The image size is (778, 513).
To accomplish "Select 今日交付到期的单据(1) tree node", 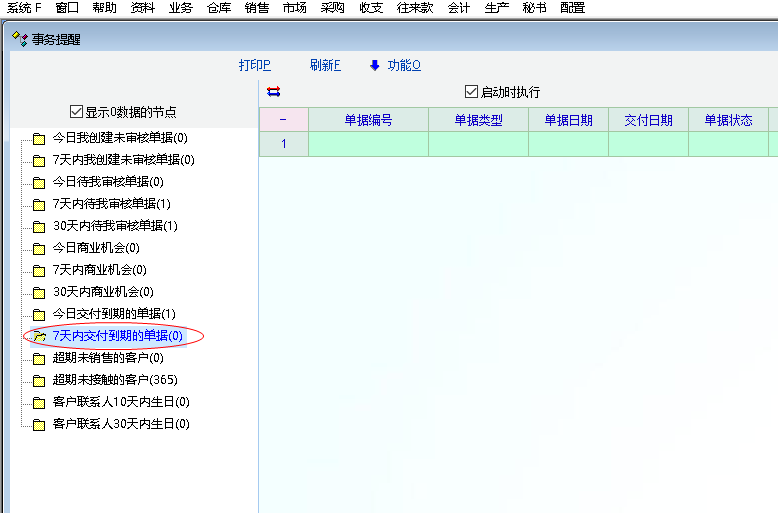I will click(114, 314).
